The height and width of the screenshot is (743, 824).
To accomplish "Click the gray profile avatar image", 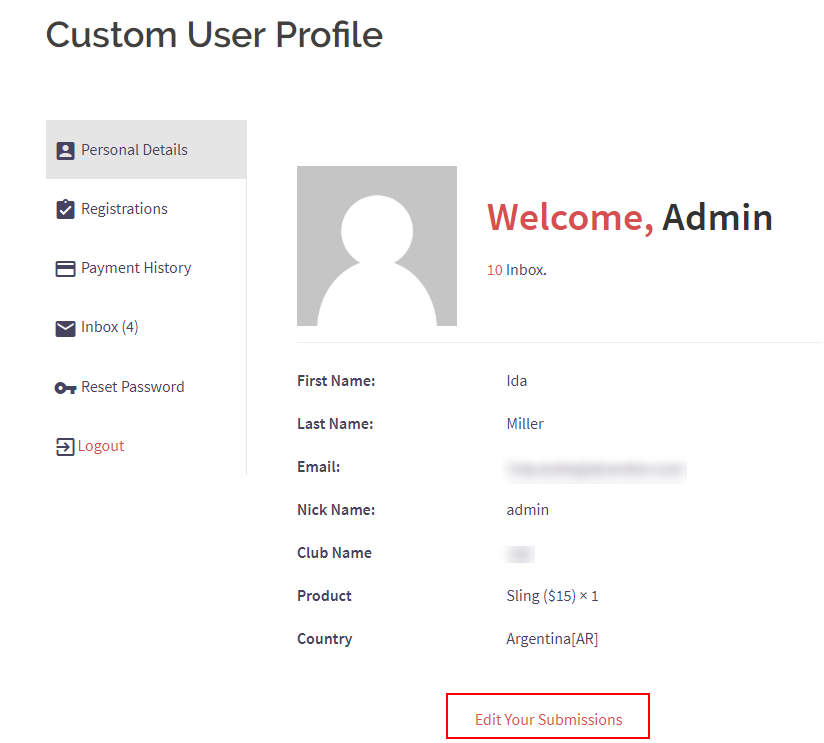I will coord(376,246).
